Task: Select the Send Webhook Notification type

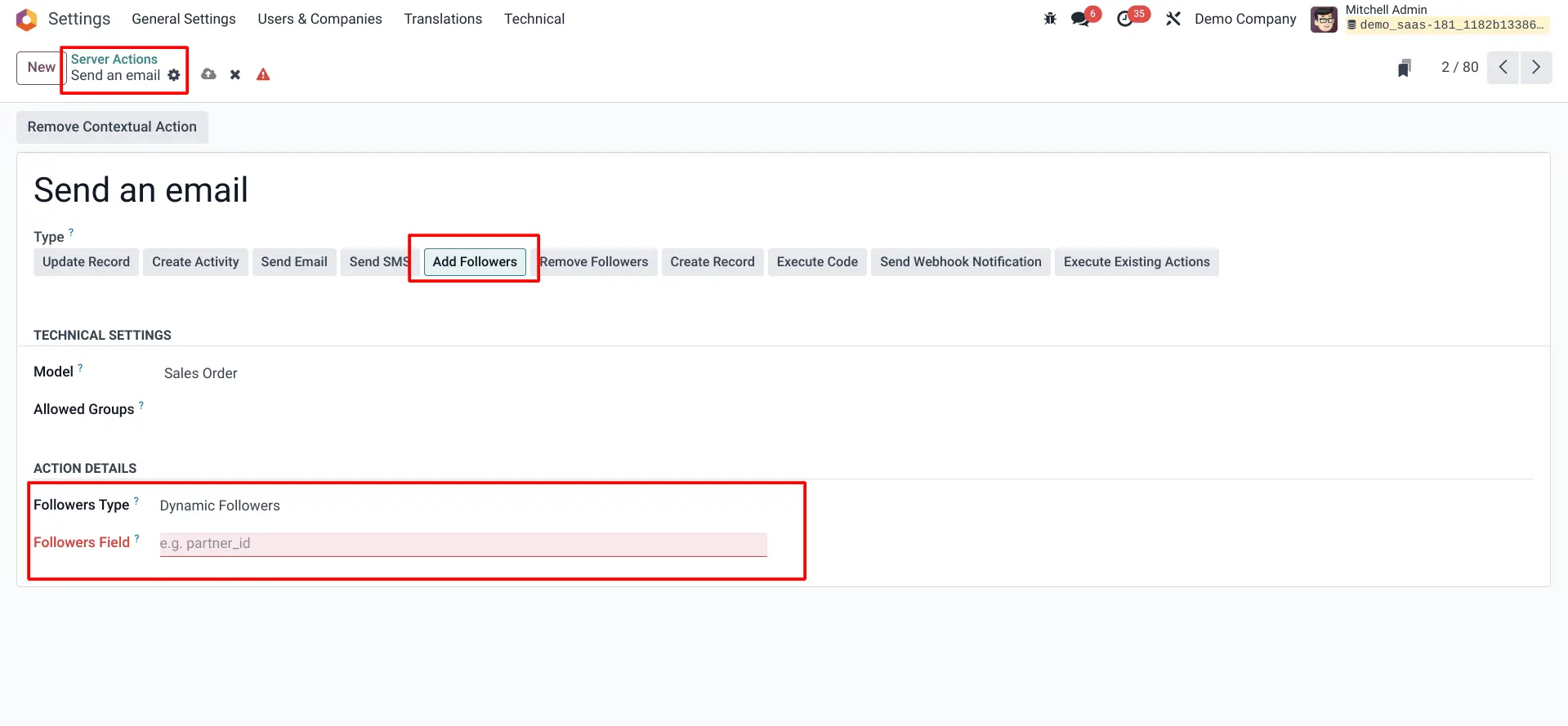Action: point(961,262)
